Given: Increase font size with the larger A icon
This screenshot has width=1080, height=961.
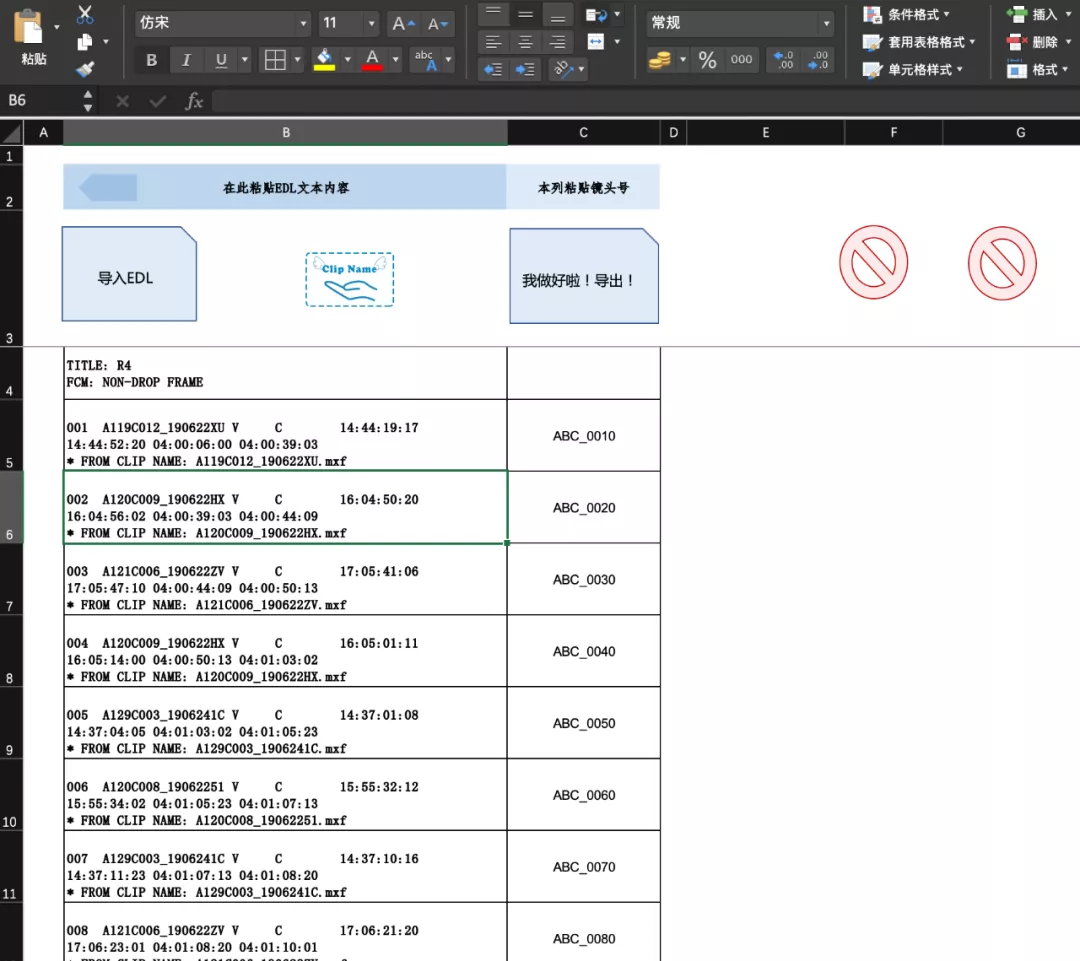Looking at the screenshot, I should [403, 24].
